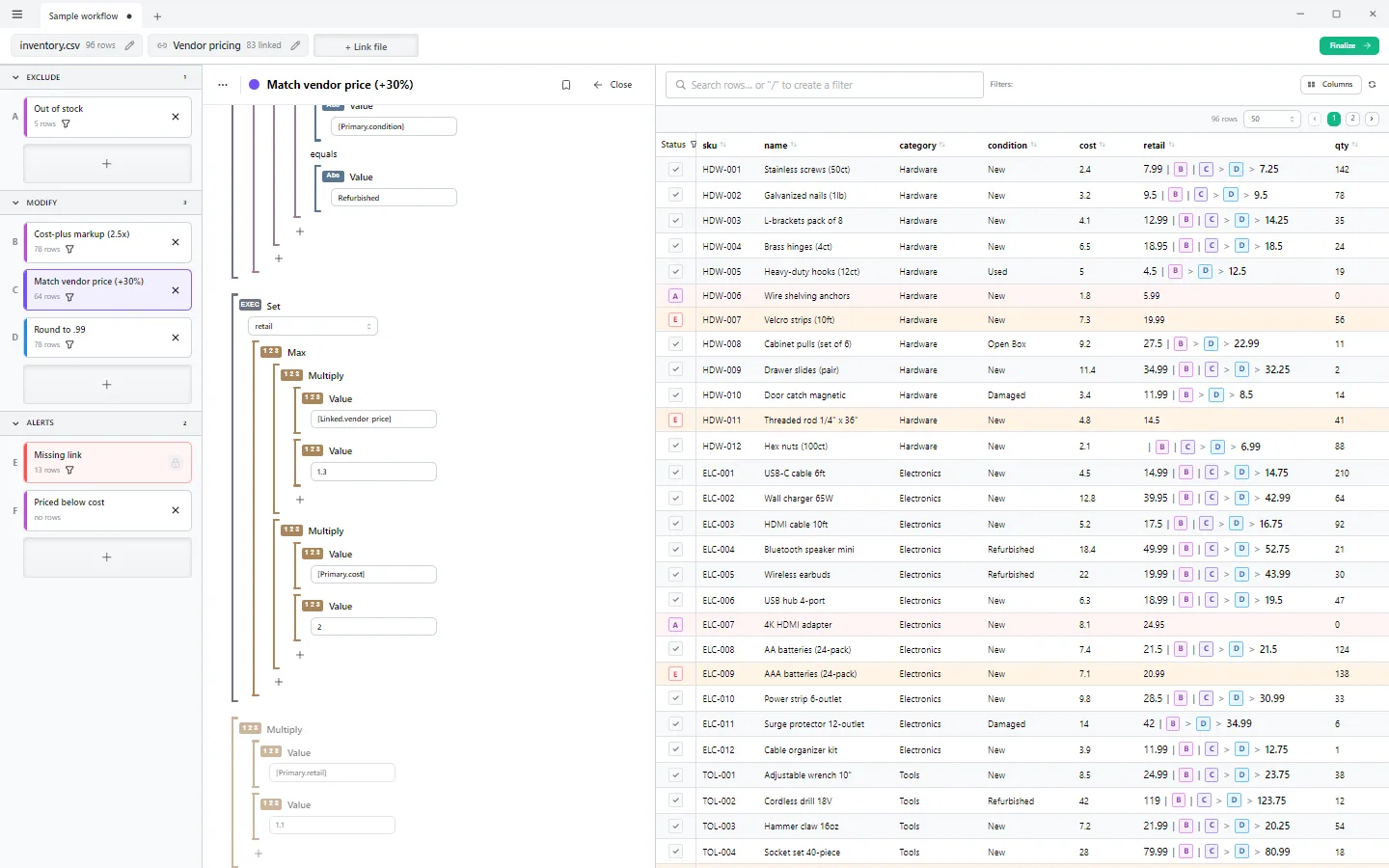Click filter icon on Missing link alert

pyautogui.click(x=69, y=471)
